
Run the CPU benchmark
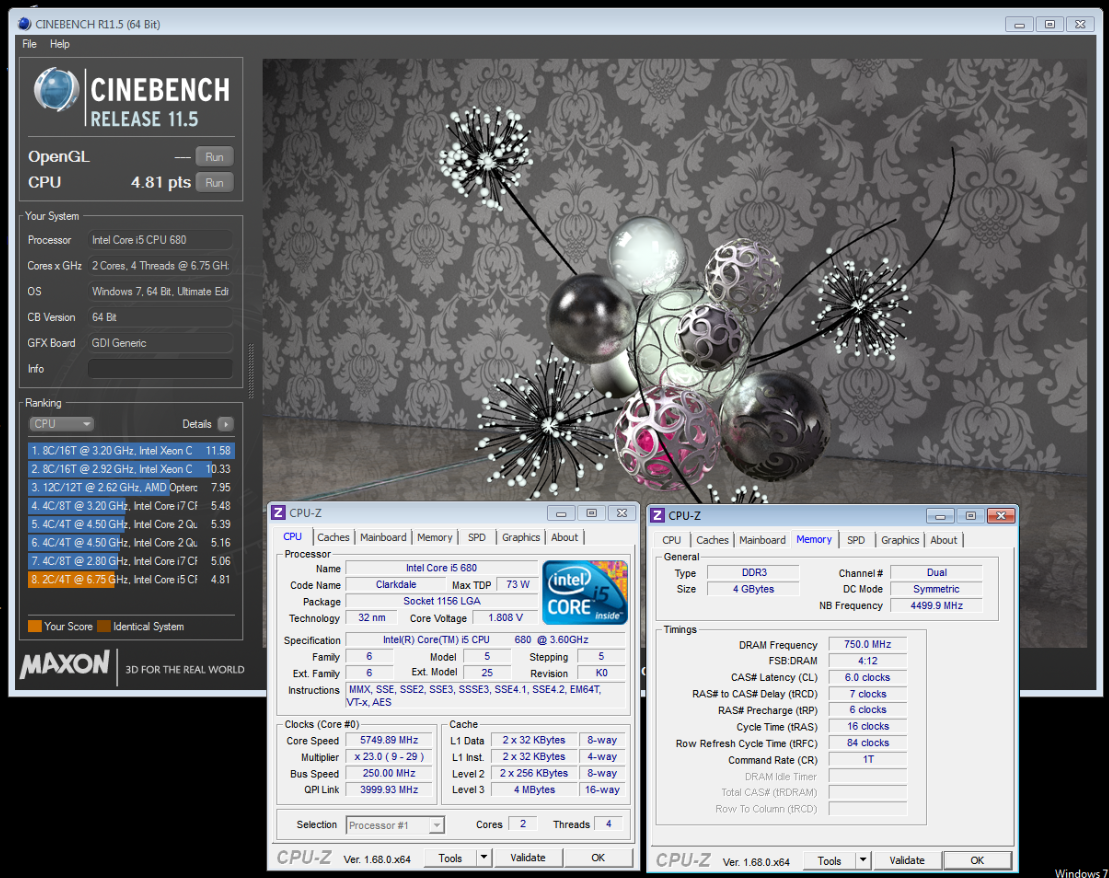214,183
